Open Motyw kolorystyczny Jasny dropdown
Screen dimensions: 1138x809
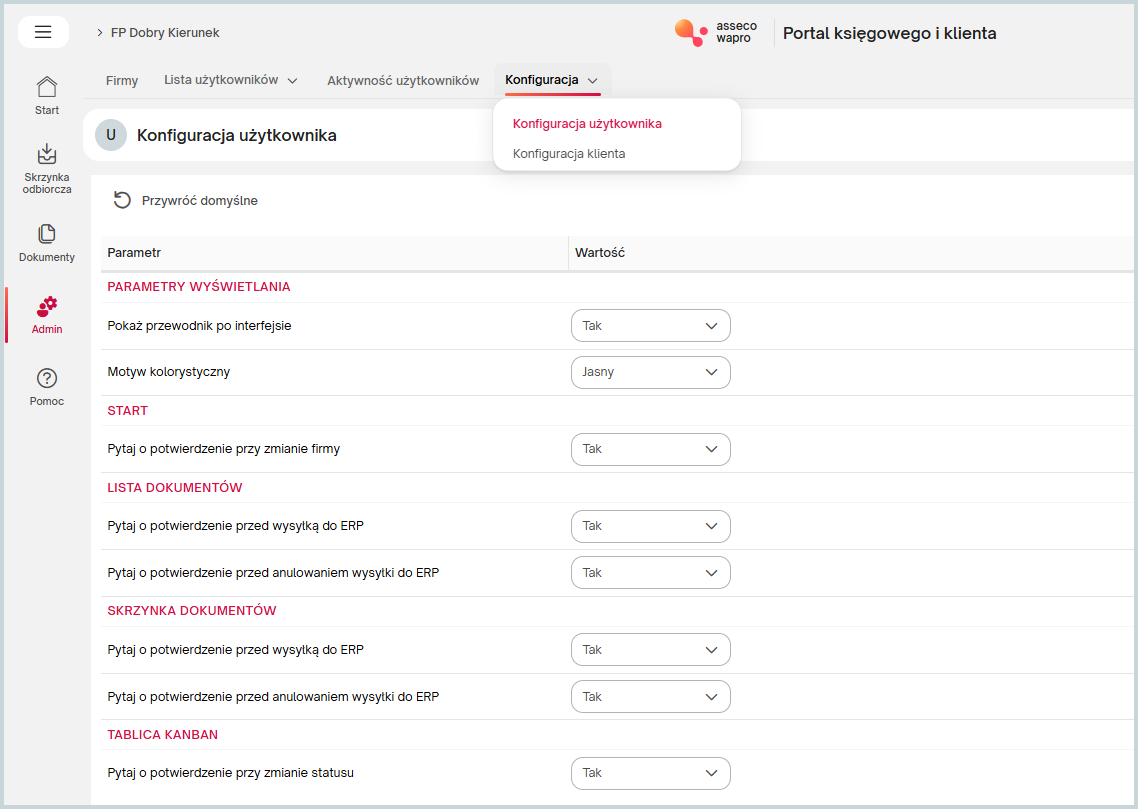[x=650, y=371]
